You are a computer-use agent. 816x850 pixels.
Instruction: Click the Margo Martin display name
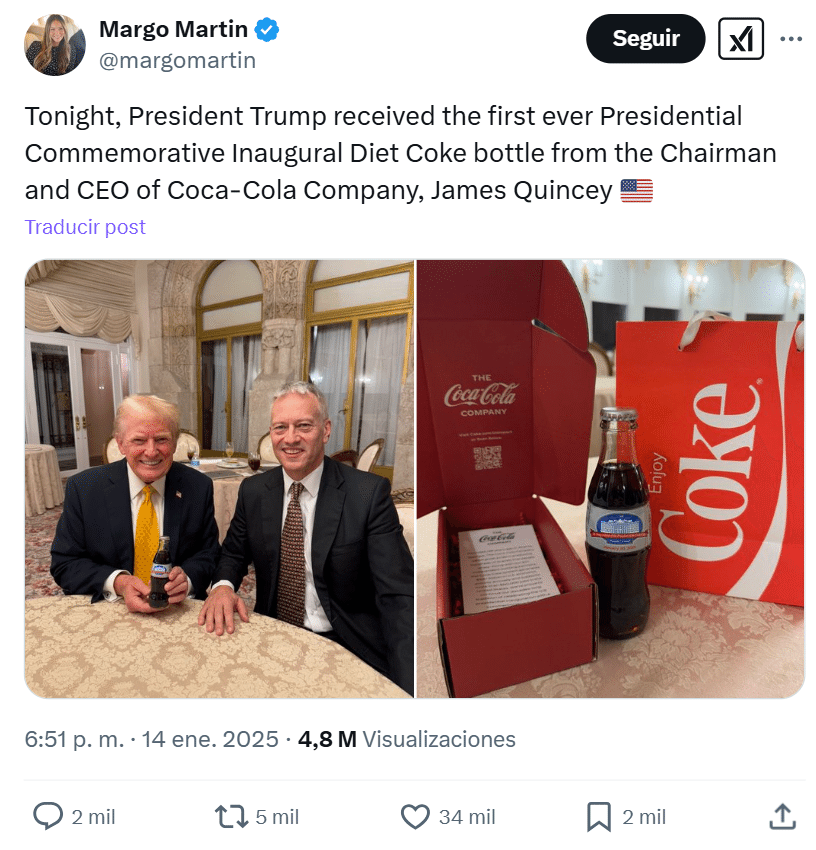coord(174,30)
